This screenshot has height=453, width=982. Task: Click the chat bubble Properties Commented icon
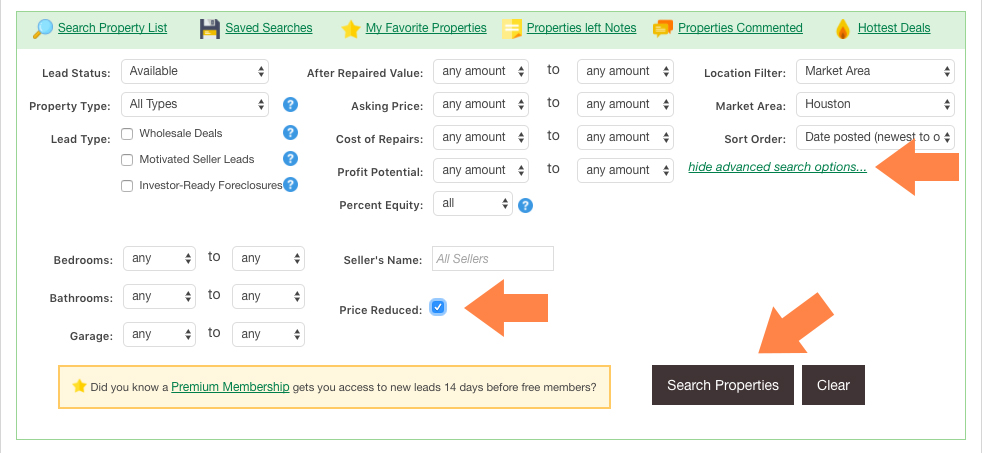pos(663,28)
